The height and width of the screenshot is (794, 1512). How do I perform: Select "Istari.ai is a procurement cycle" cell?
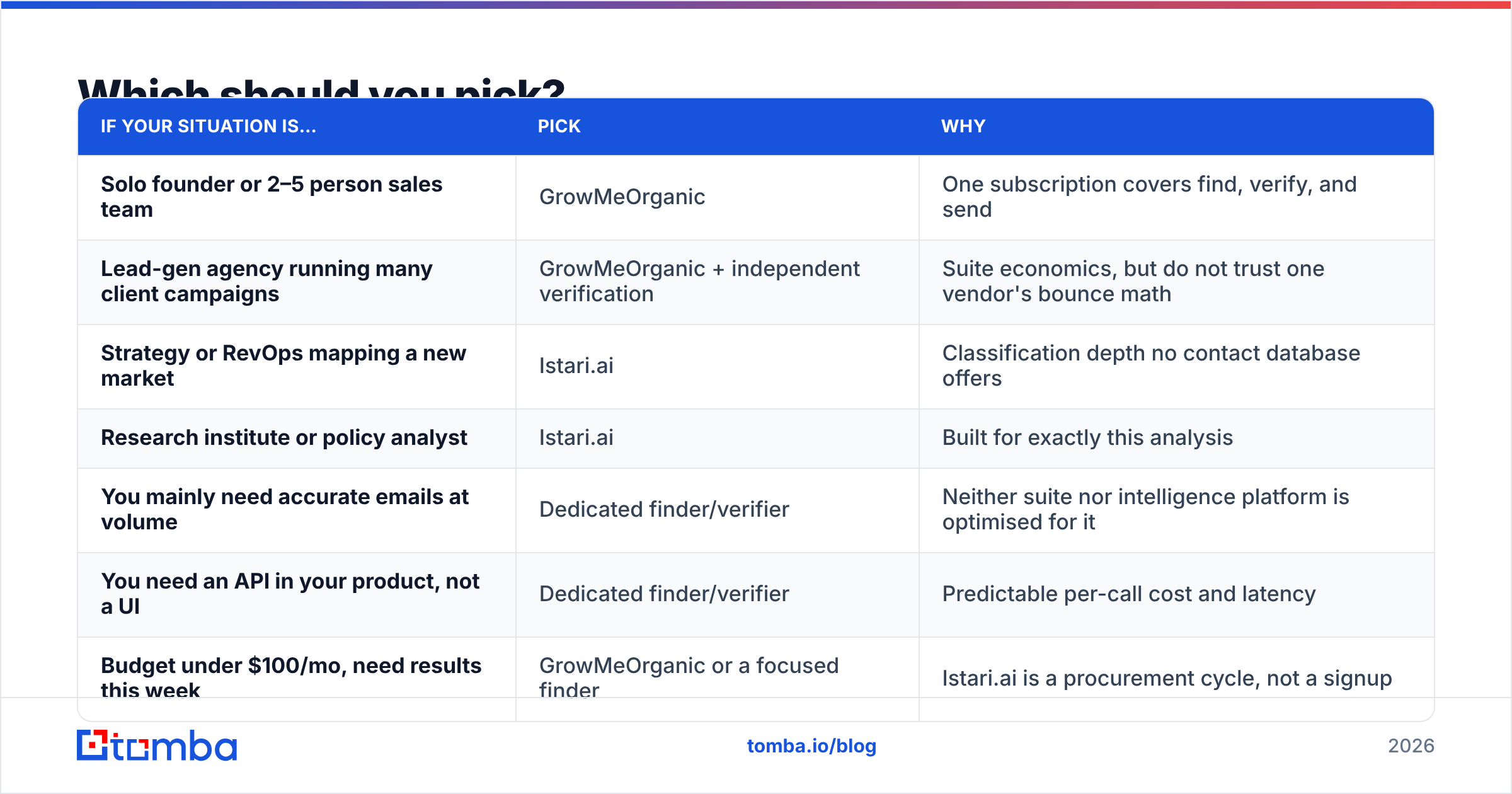pos(1176,678)
